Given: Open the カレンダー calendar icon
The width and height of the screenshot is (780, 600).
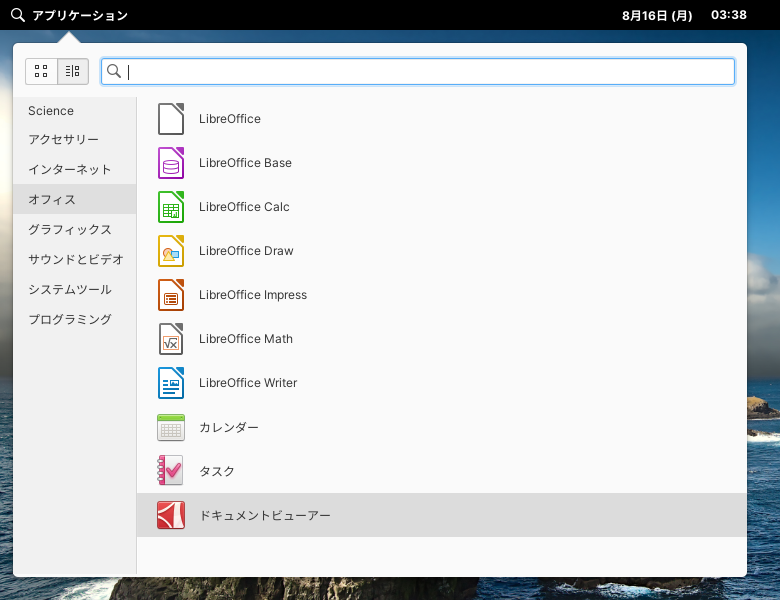Looking at the screenshot, I should coord(171,427).
